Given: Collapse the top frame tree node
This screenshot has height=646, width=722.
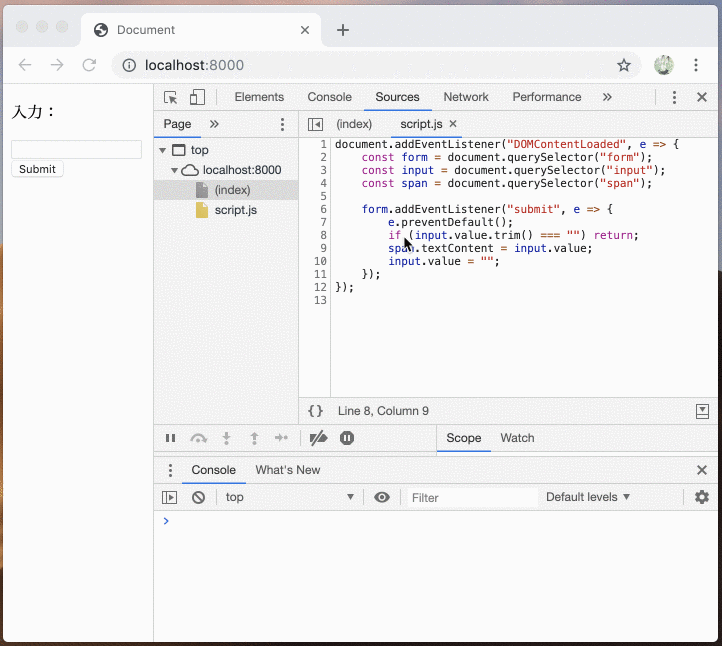Looking at the screenshot, I should (x=163, y=150).
